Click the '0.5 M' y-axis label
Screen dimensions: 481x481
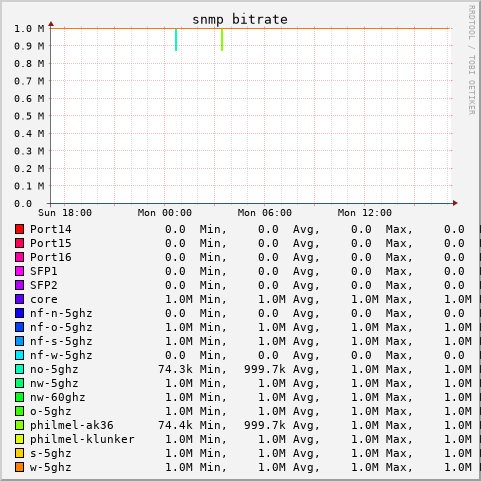(29, 116)
